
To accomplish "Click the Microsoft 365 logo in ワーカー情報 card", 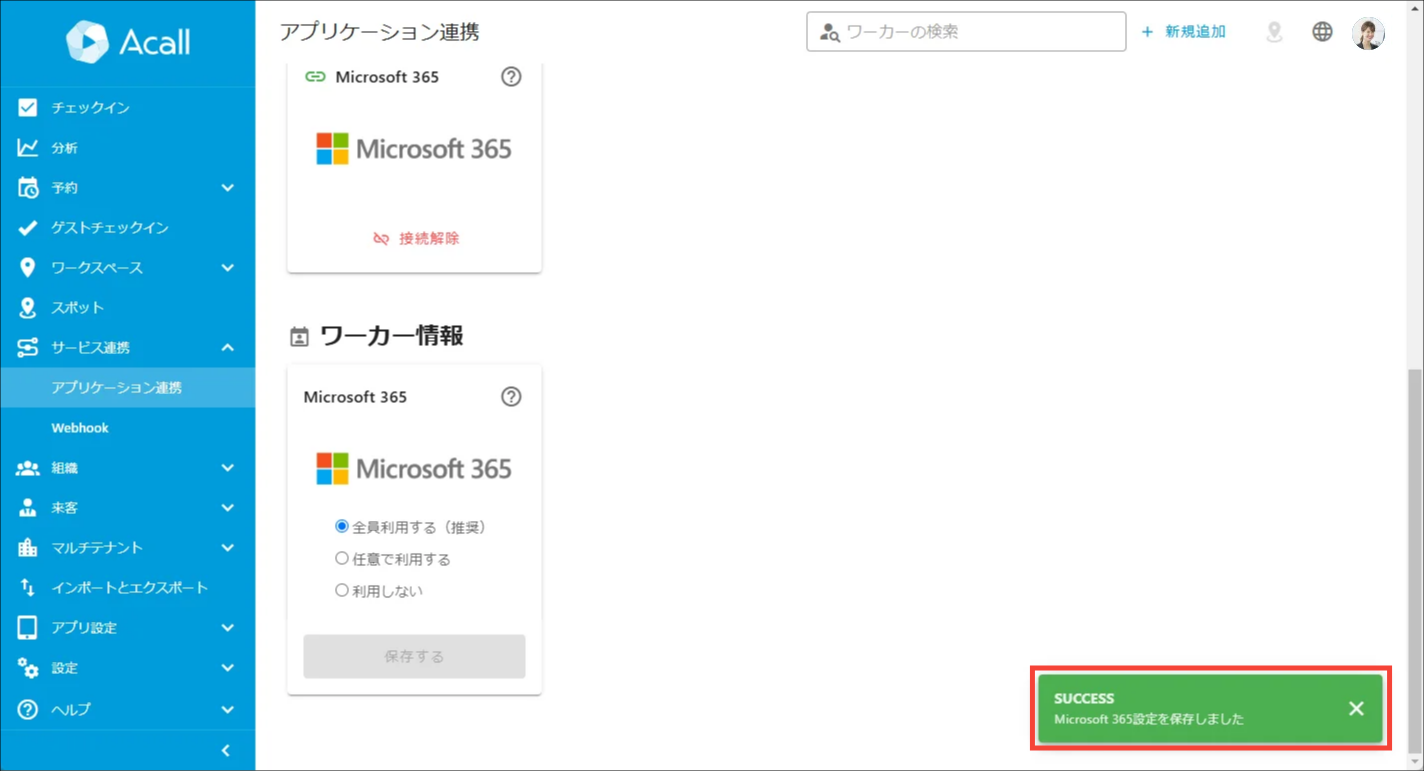I will (414, 469).
